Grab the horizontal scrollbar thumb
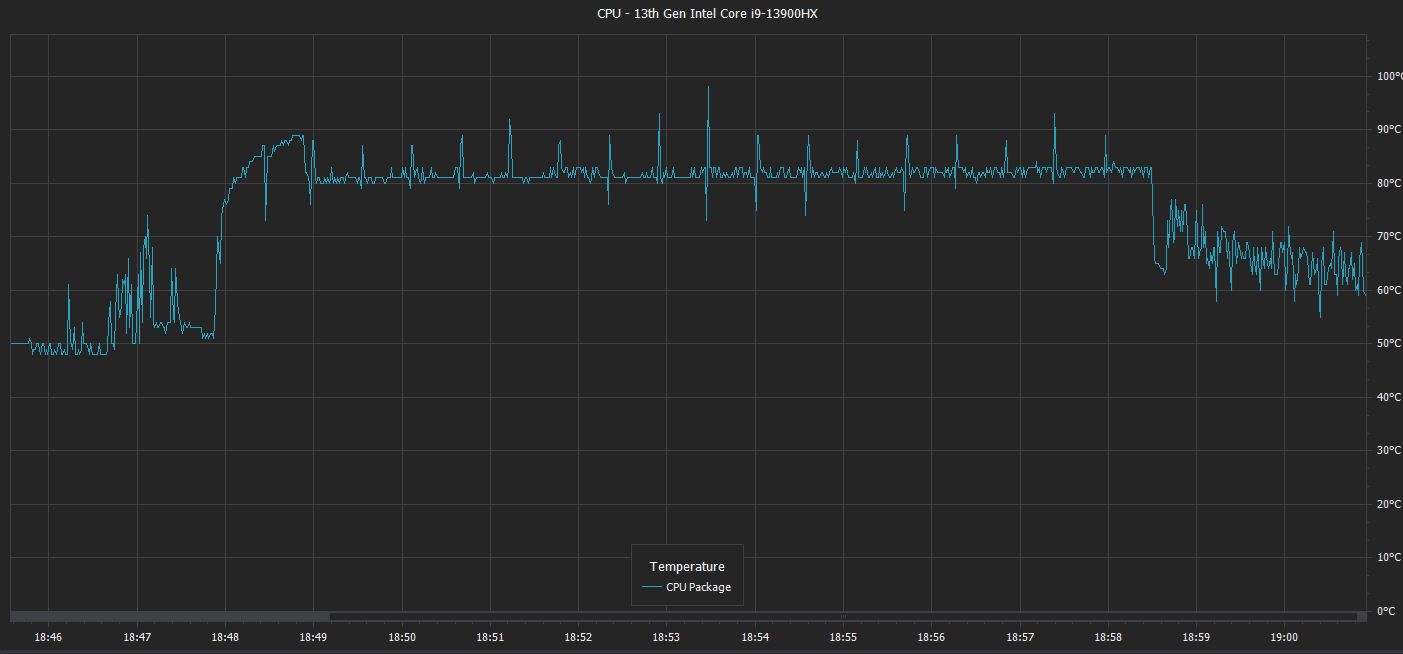The height and width of the screenshot is (654, 1403). click(170, 616)
